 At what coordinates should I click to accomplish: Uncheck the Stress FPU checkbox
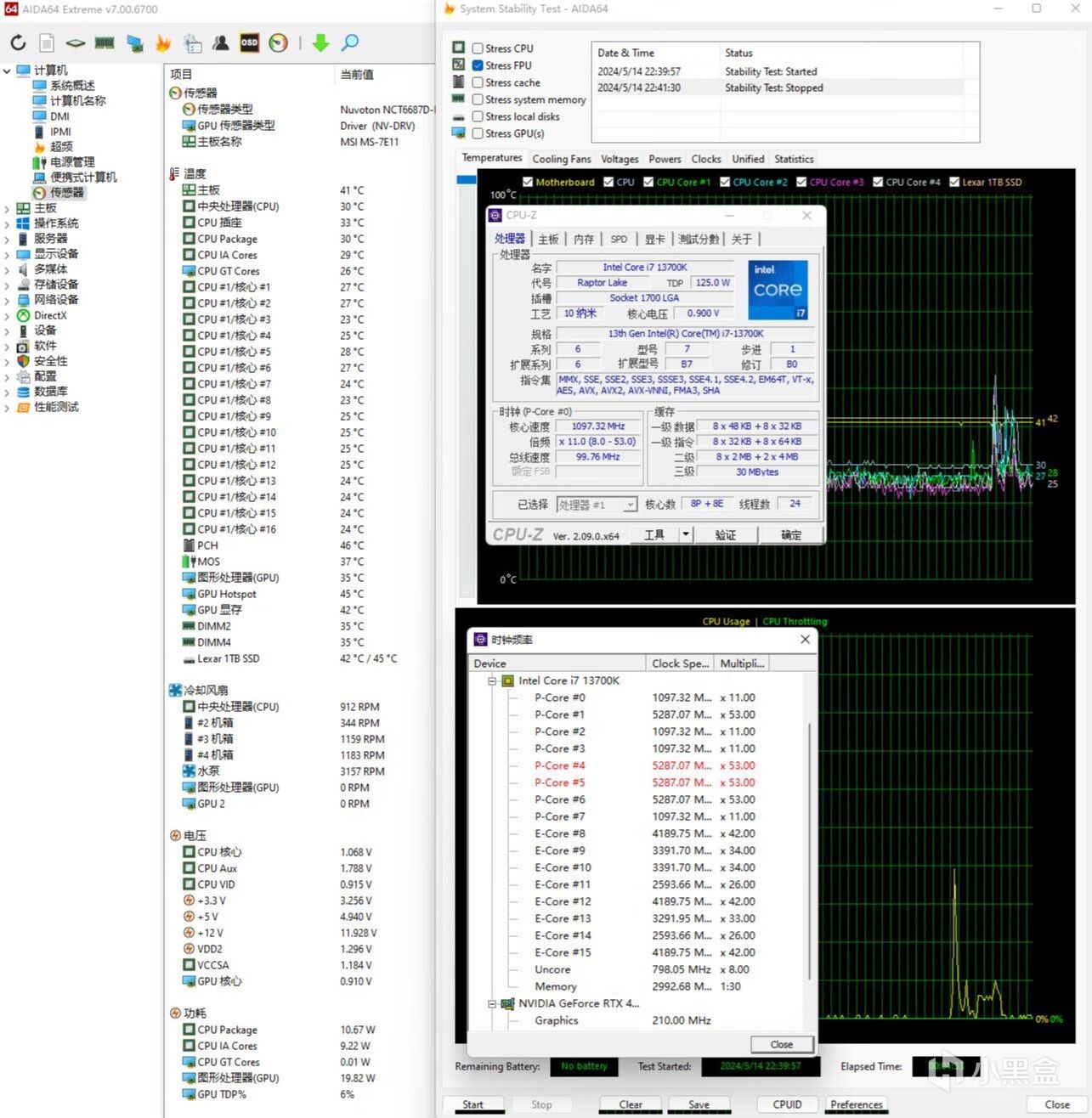click(x=478, y=65)
